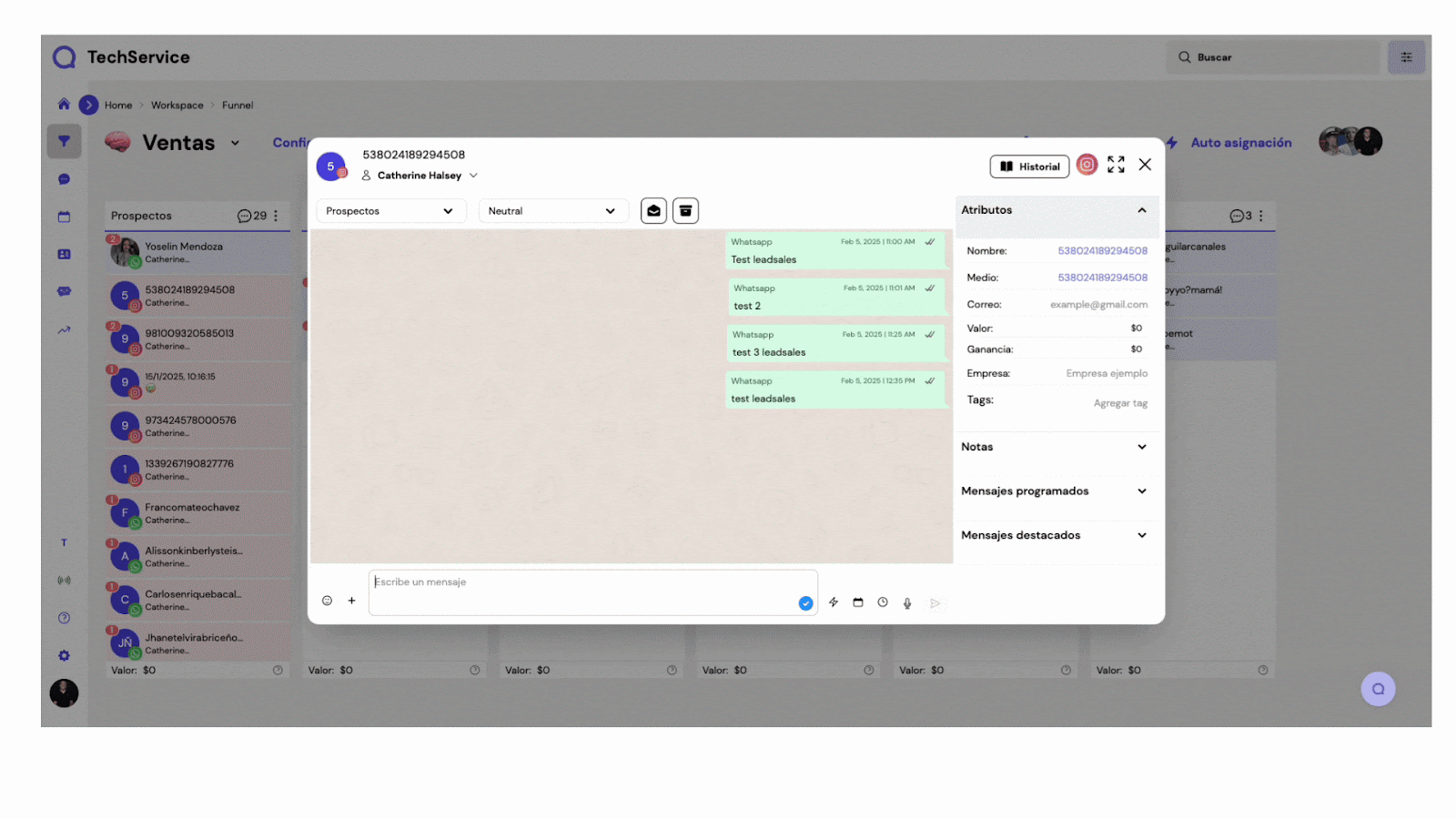This screenshot has height=819, width=1456.
Task: Open the Prospectos stage dropdown
Action: tap(390, 211)
